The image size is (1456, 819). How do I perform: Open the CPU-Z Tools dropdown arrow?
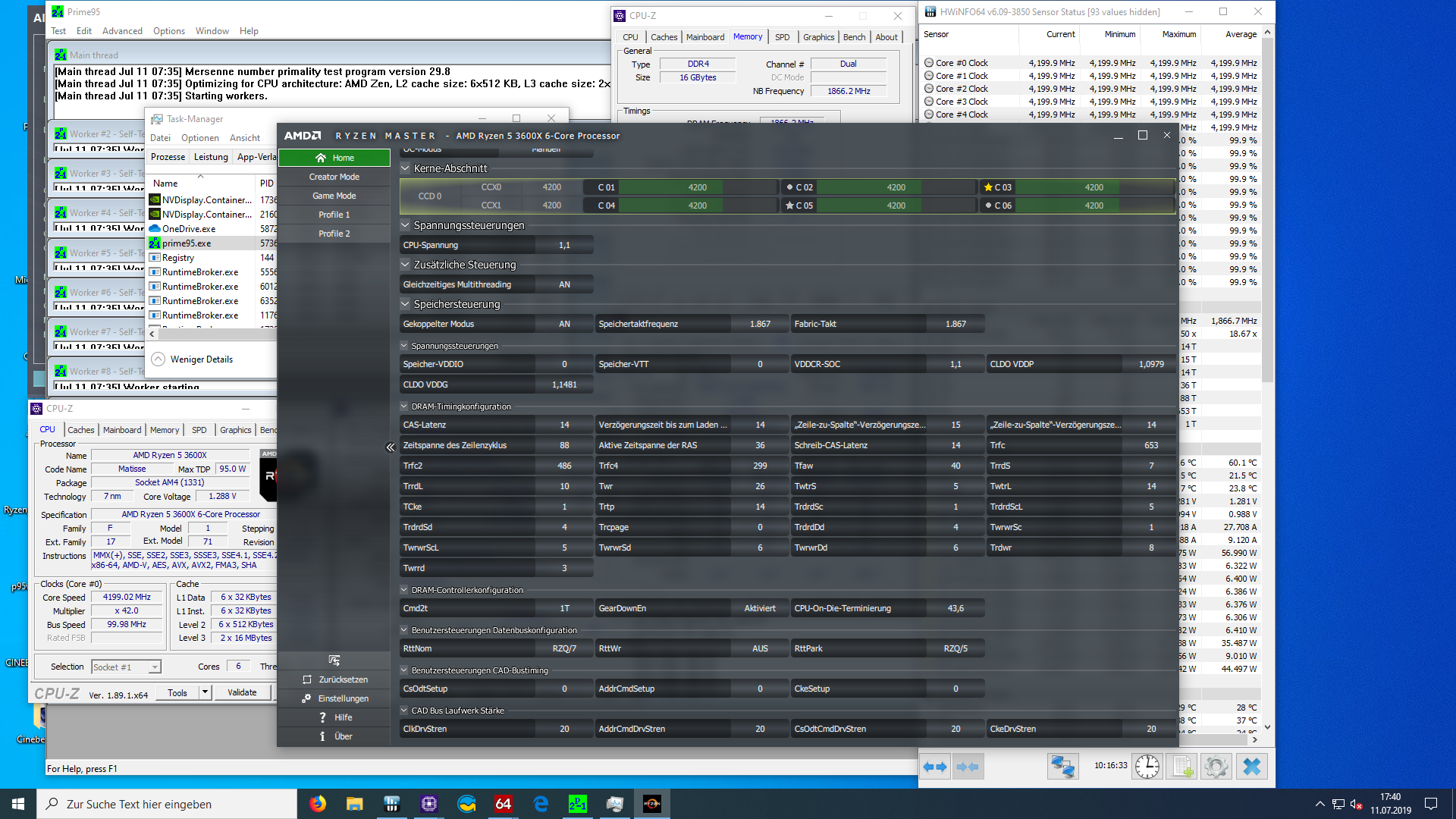click(205, 692)
